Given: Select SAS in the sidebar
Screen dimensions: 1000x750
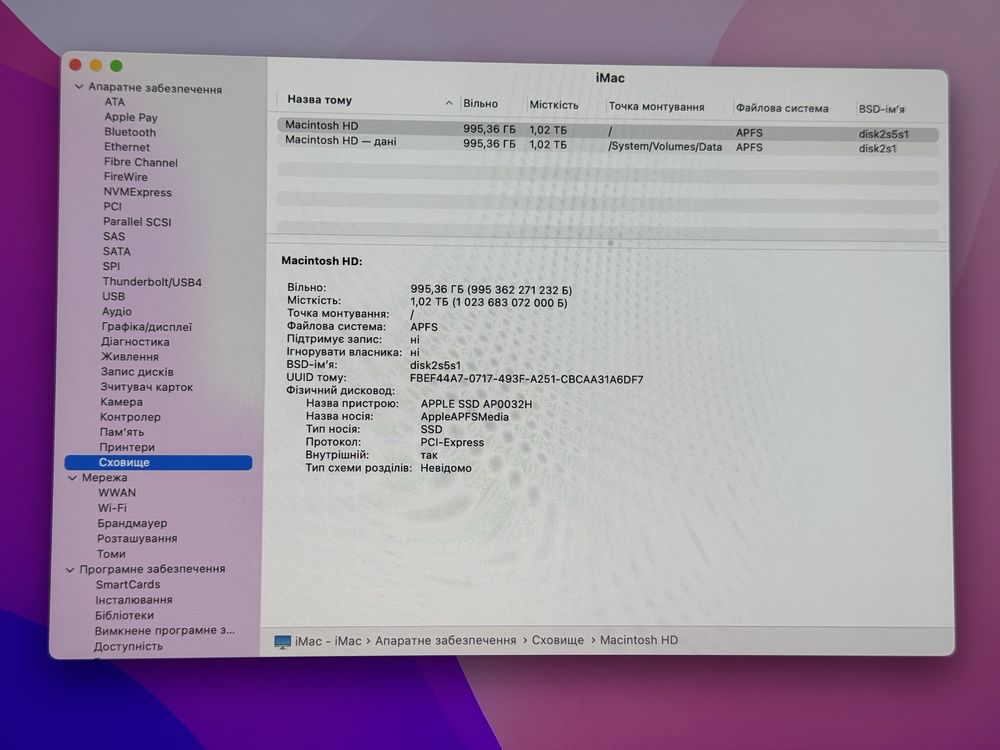Looking at the screenshot, I should click(114, 236).
